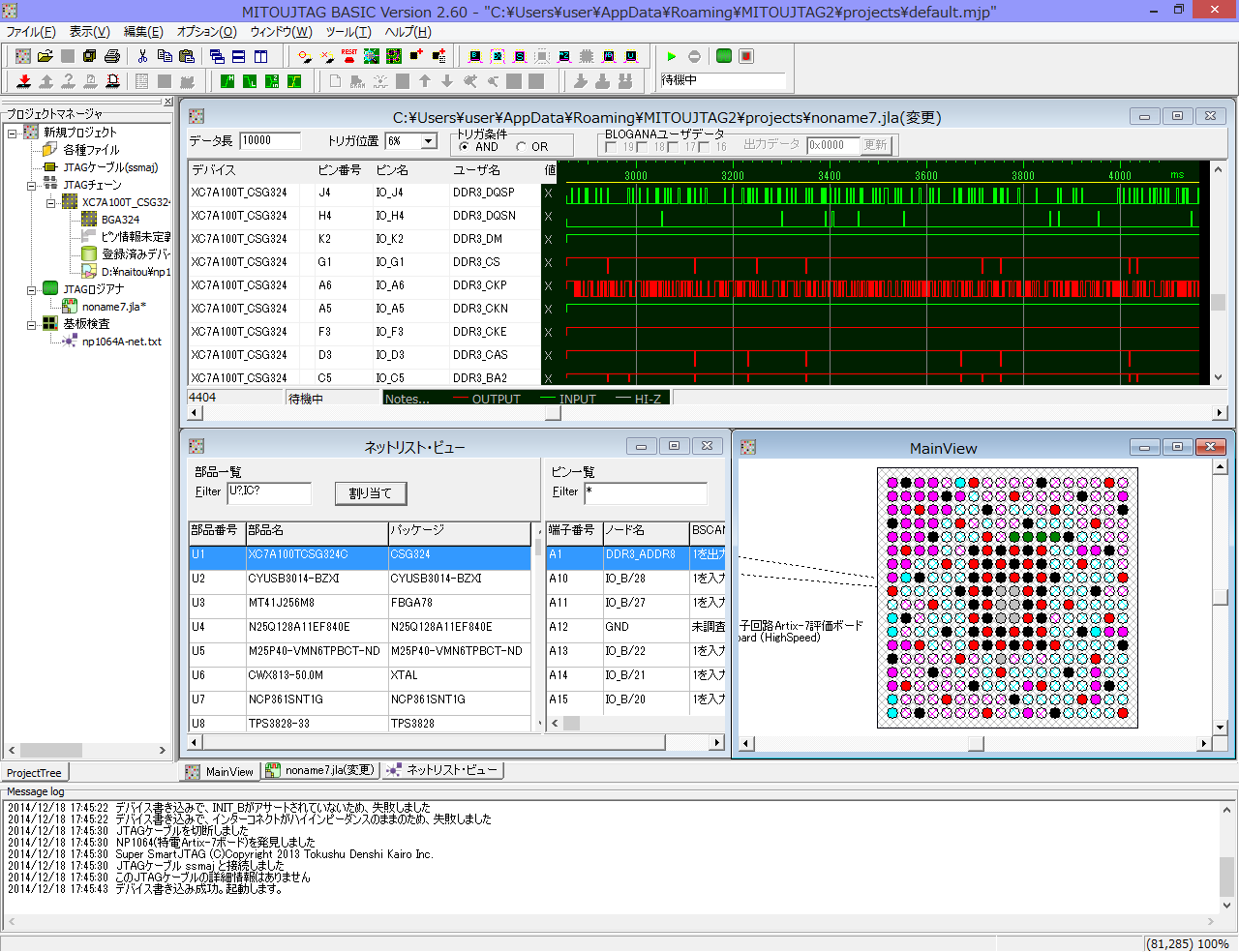The image size is (1239, 952).
Task: Click the 割り当て button
Action: 370,493
